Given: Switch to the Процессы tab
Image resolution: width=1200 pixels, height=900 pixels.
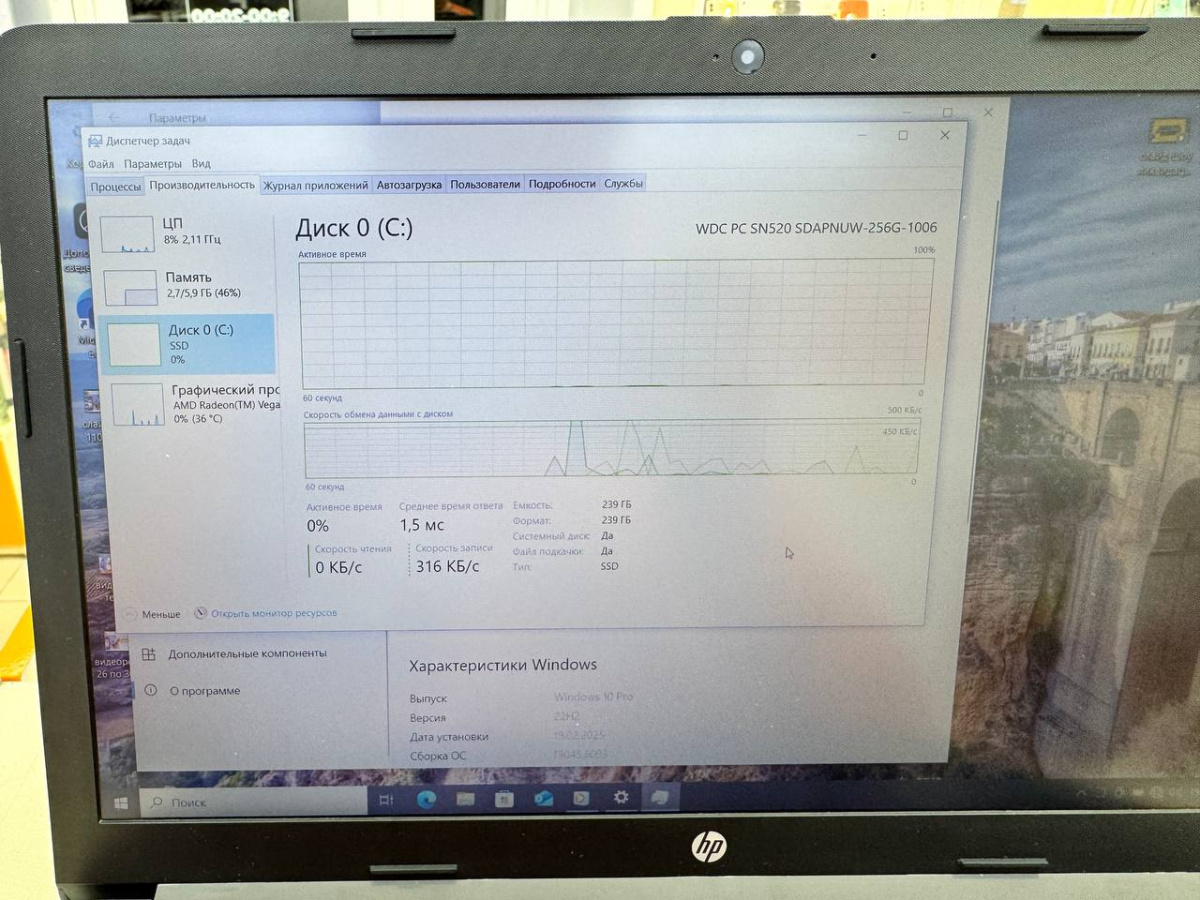Looking at the screenshot, I should (x=120, y=183).
